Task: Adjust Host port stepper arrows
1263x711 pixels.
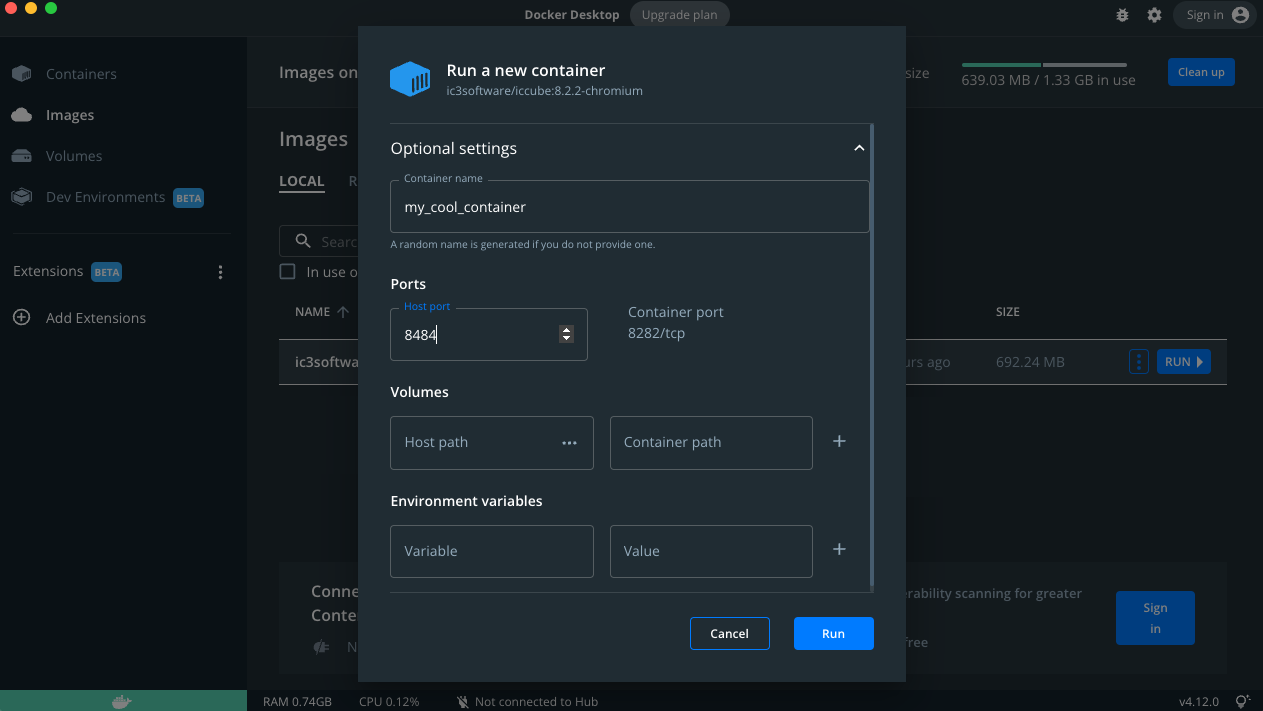Action: [566, 334]
